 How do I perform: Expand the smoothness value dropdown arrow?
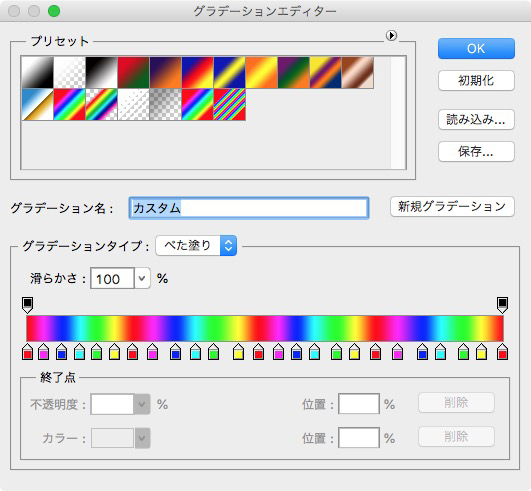(x=142, y=279)
